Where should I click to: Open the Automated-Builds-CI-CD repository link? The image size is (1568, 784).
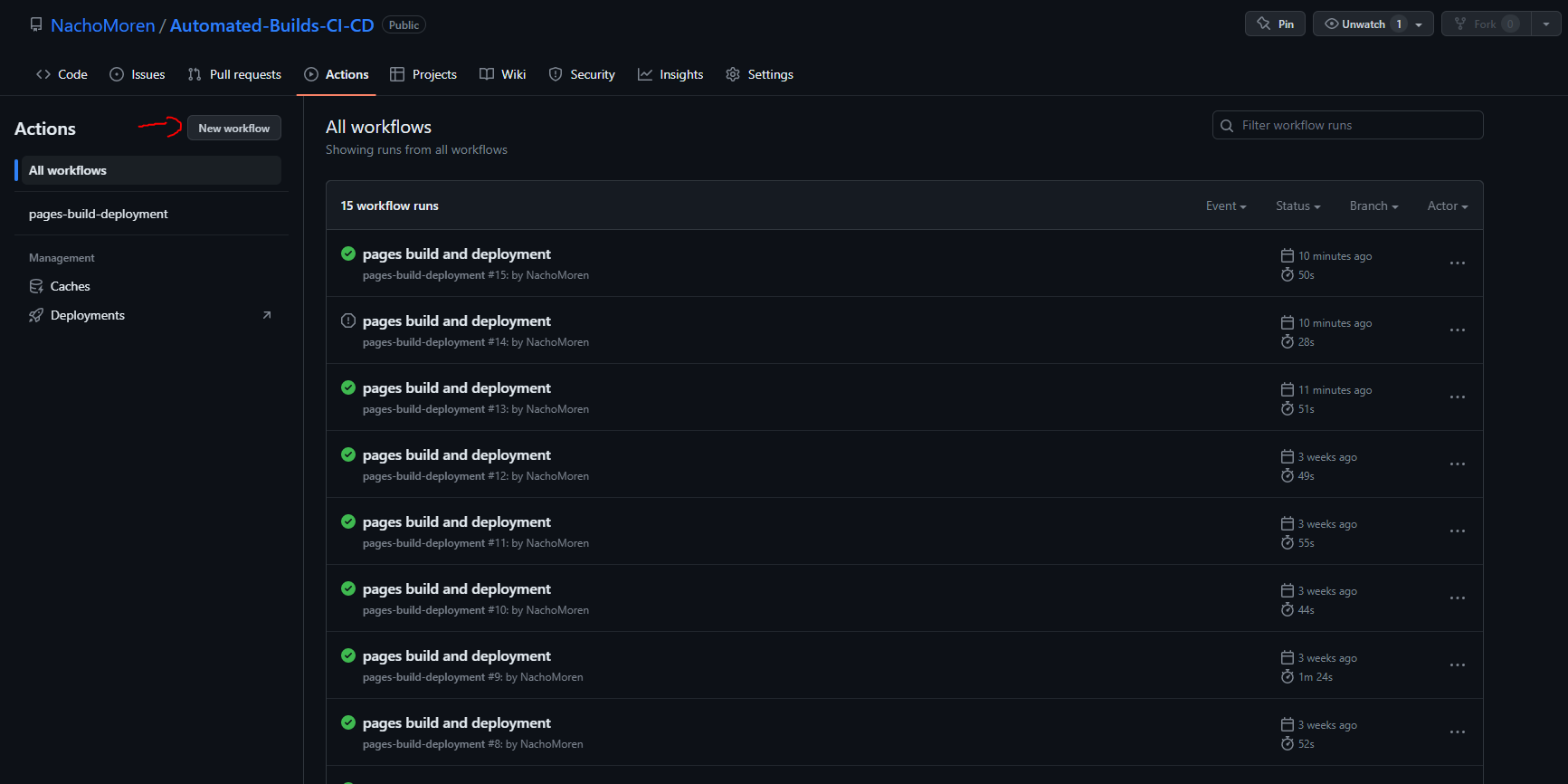pos(272,25)
